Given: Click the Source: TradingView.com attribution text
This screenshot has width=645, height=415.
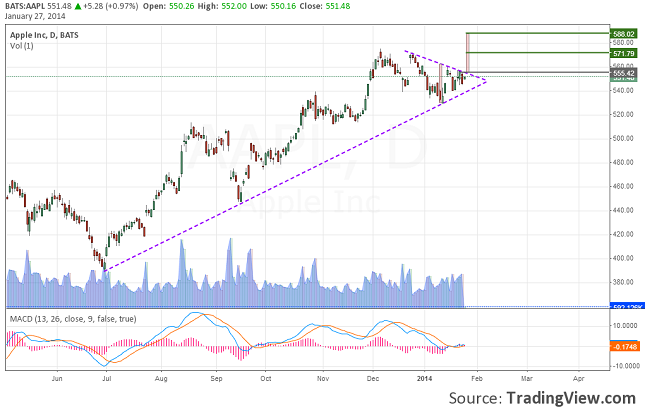Looking at the screenshot, I should click(x=542, y=398).
